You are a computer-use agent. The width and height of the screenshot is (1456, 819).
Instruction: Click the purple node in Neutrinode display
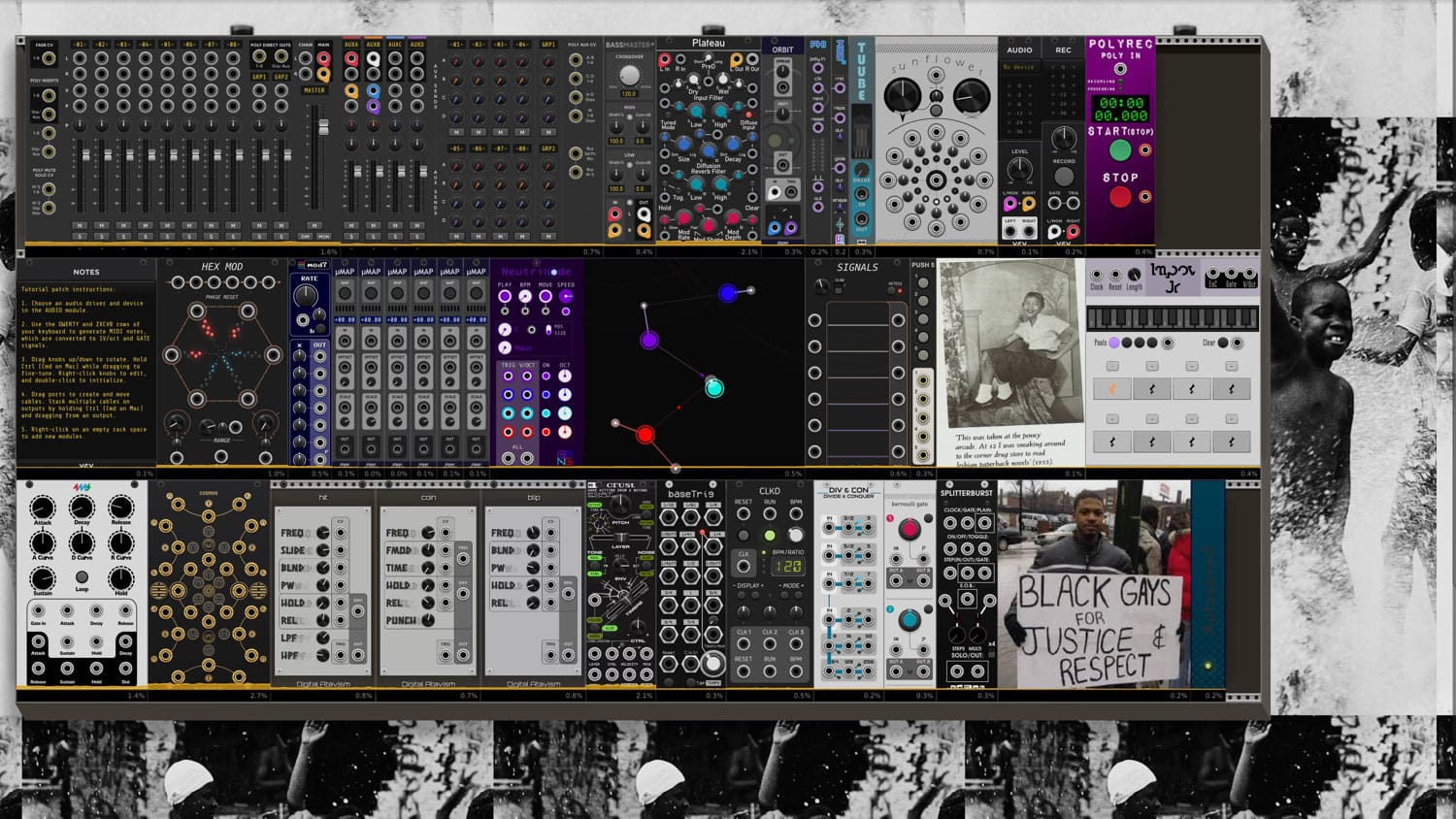click(x=649, y=340)
